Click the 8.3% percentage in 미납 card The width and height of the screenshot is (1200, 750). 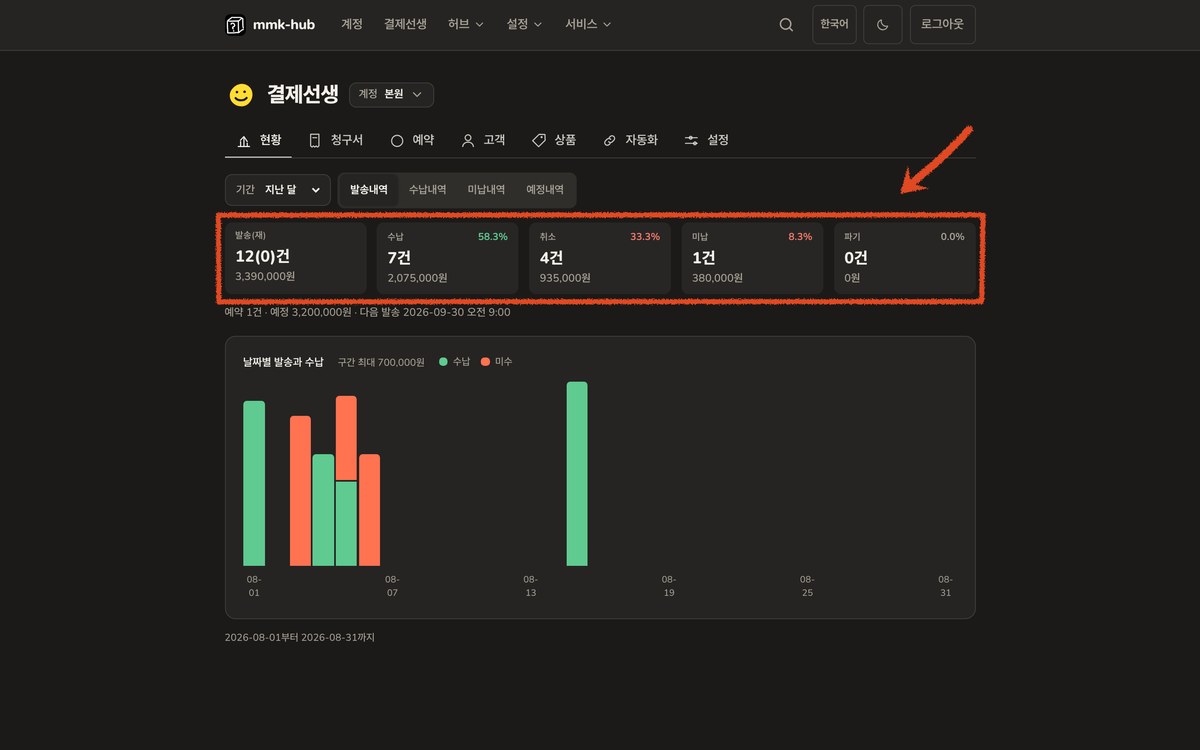[x=800, y=237]
